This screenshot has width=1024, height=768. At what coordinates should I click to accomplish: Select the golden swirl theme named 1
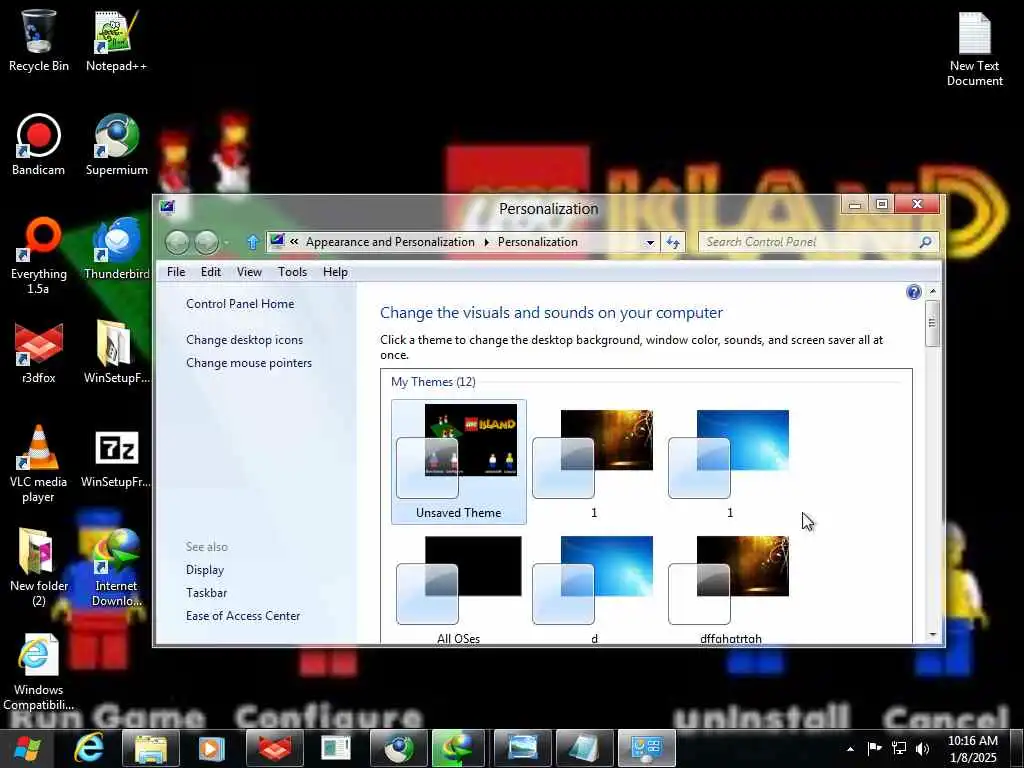click(x=594, y=462)
